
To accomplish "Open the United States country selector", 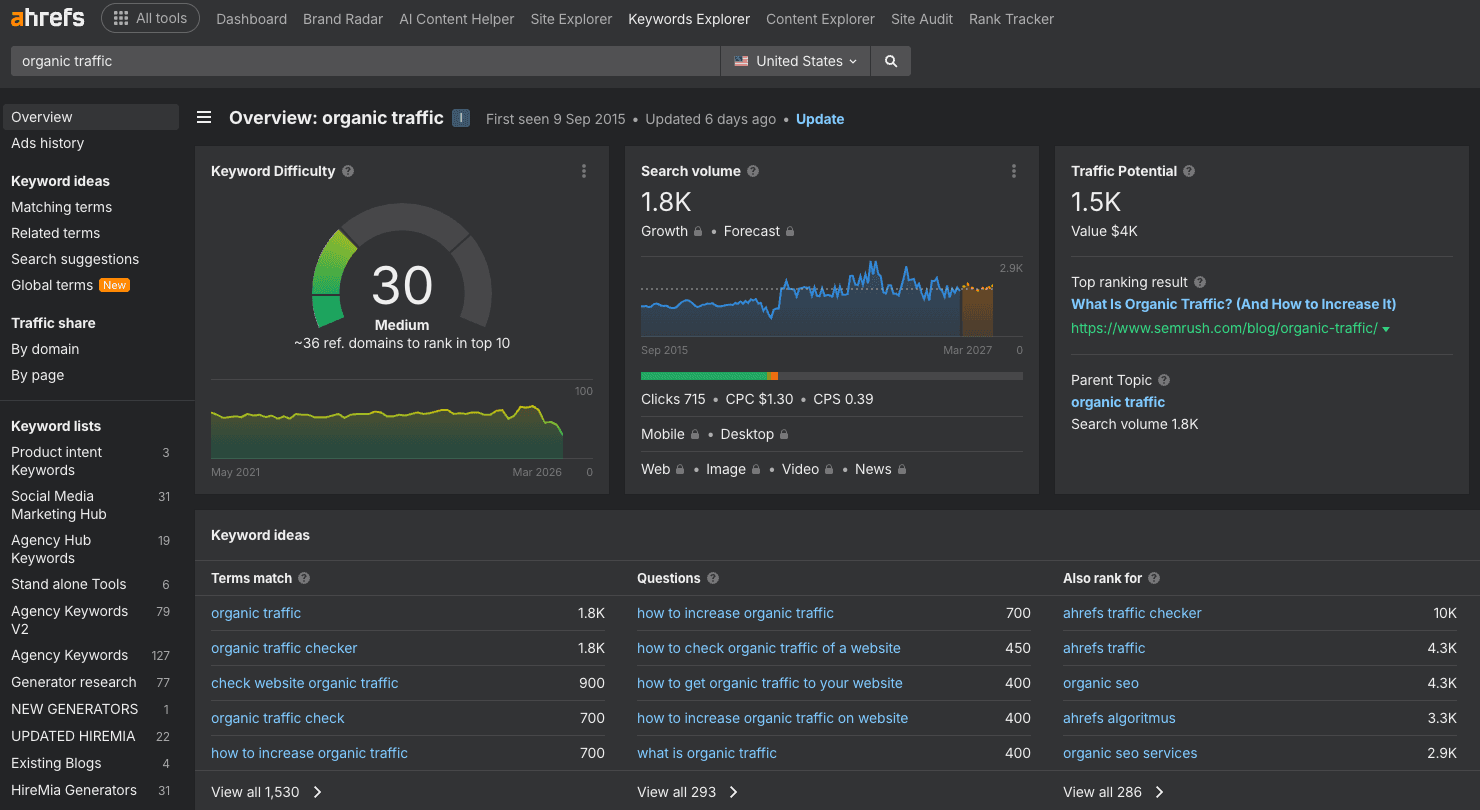I will (x=795, y=61).
